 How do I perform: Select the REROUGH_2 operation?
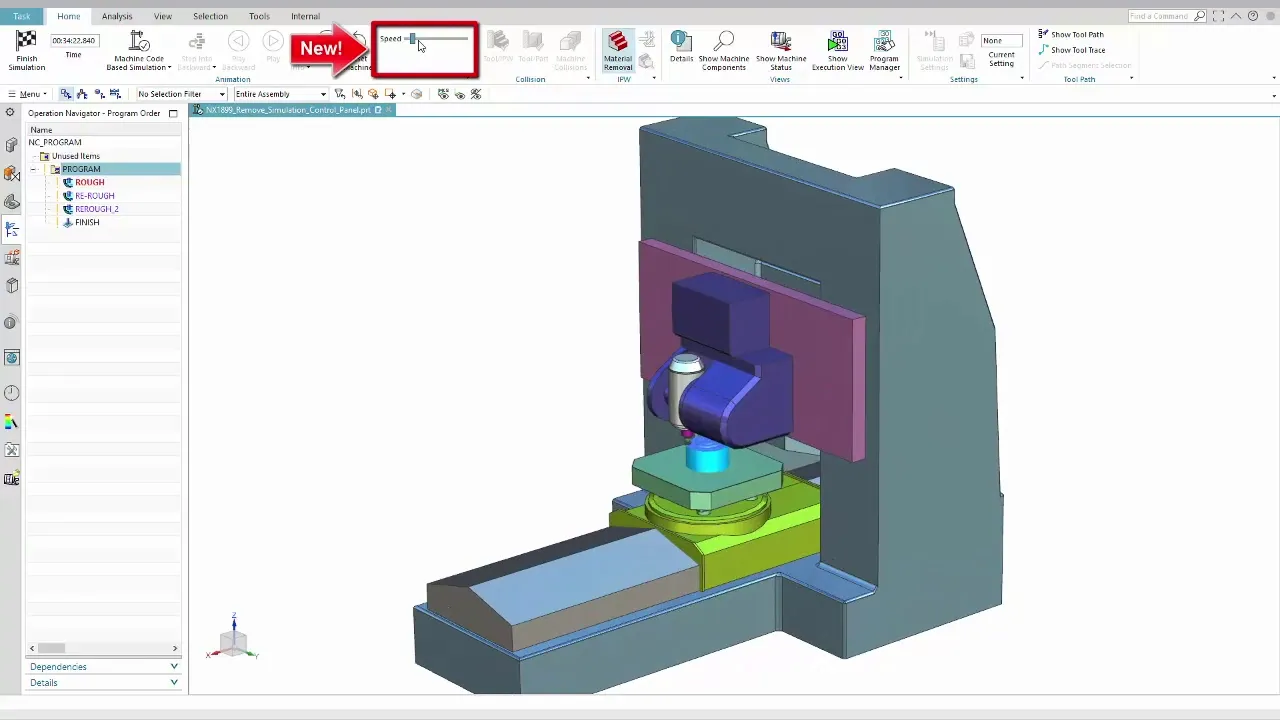[96, 209]
